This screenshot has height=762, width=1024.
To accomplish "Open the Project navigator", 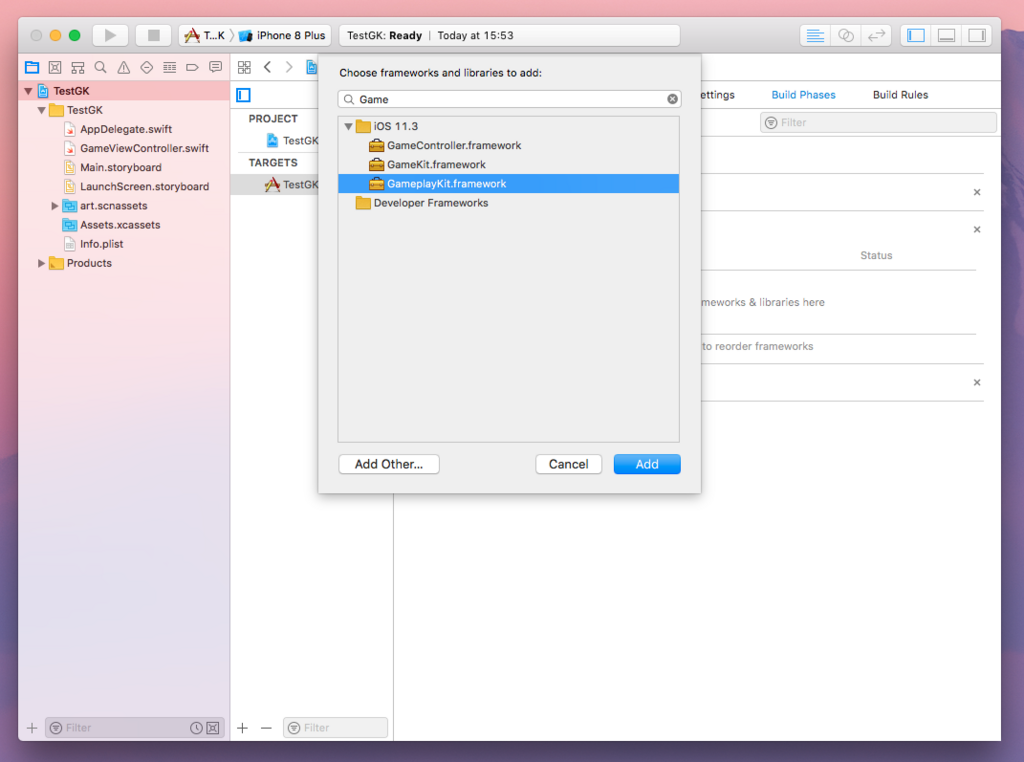I will (32, 67).
